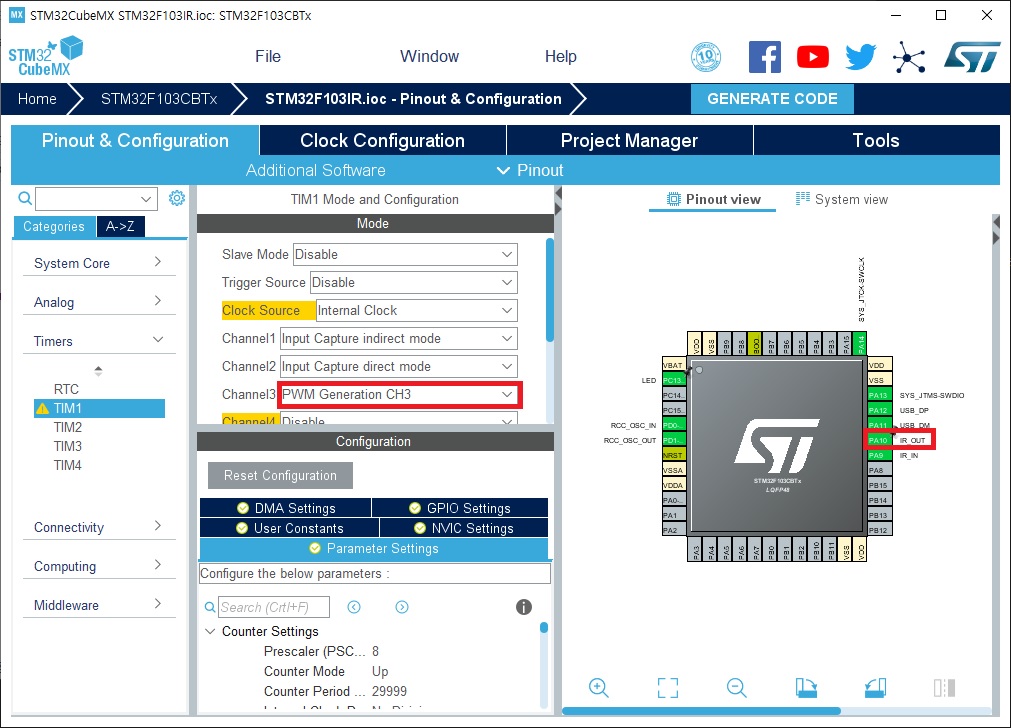Image resolution: width=1011 pixels, height=728 pixels.
Task: Go to next parameter search result
Action: click(402, 607)
